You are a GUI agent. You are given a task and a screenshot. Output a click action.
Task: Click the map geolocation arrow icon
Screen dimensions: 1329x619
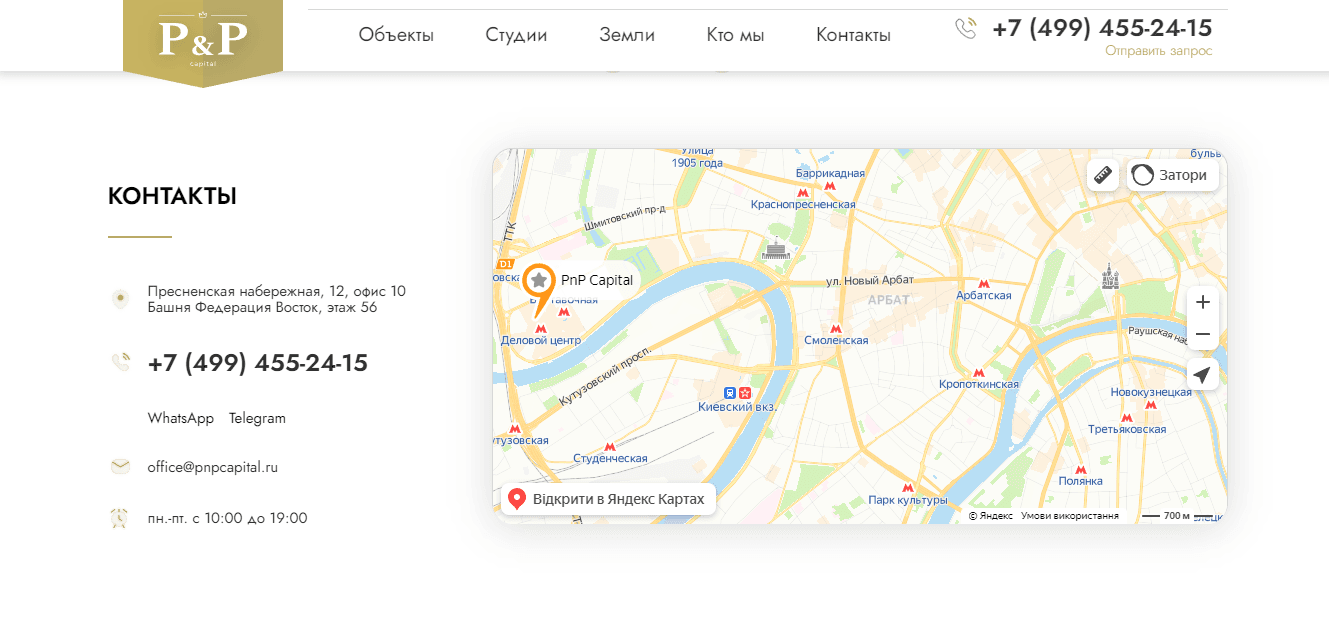[x=1202, y=375]
